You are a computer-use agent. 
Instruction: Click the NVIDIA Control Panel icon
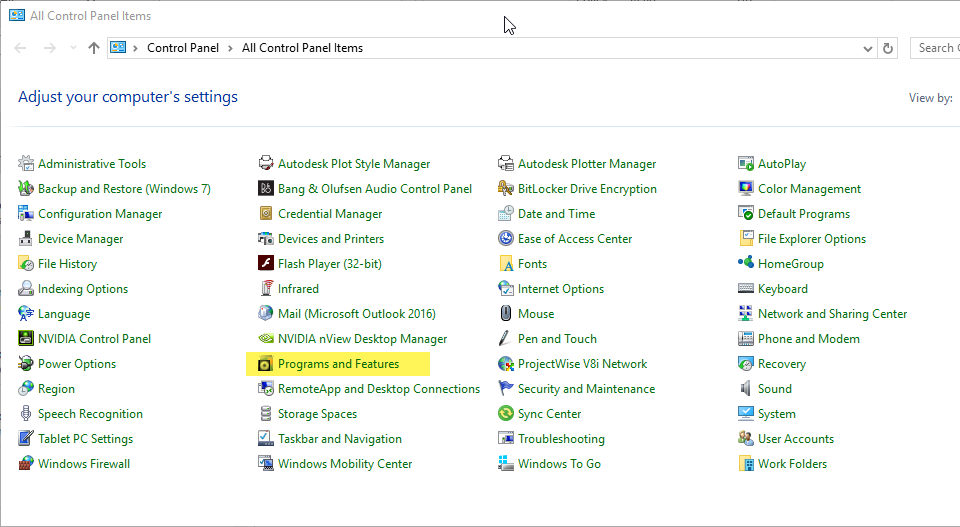(x=26, y=338)
